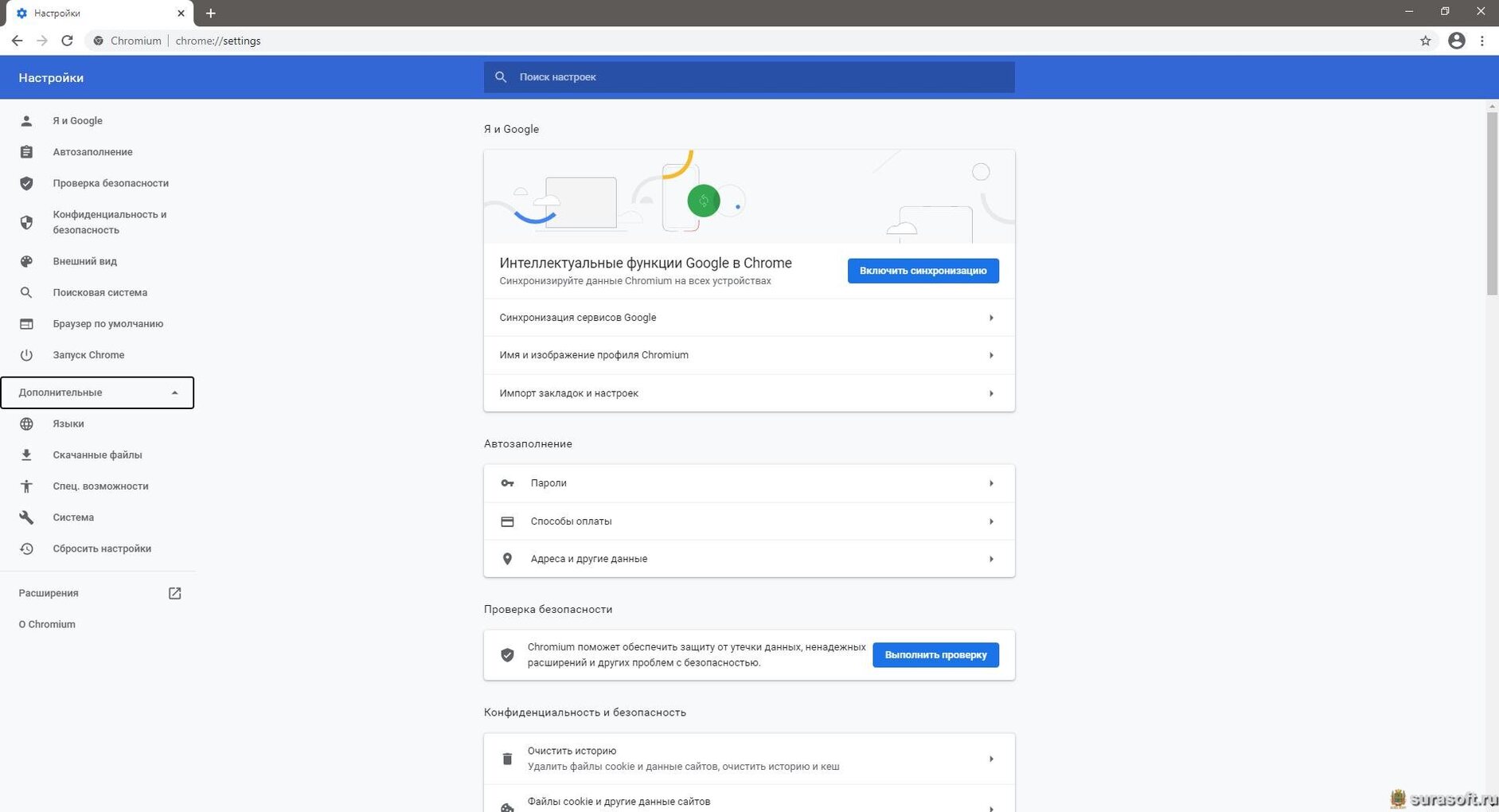
Task: Click the magnifier icon in settings search
Action: [501, 77]
